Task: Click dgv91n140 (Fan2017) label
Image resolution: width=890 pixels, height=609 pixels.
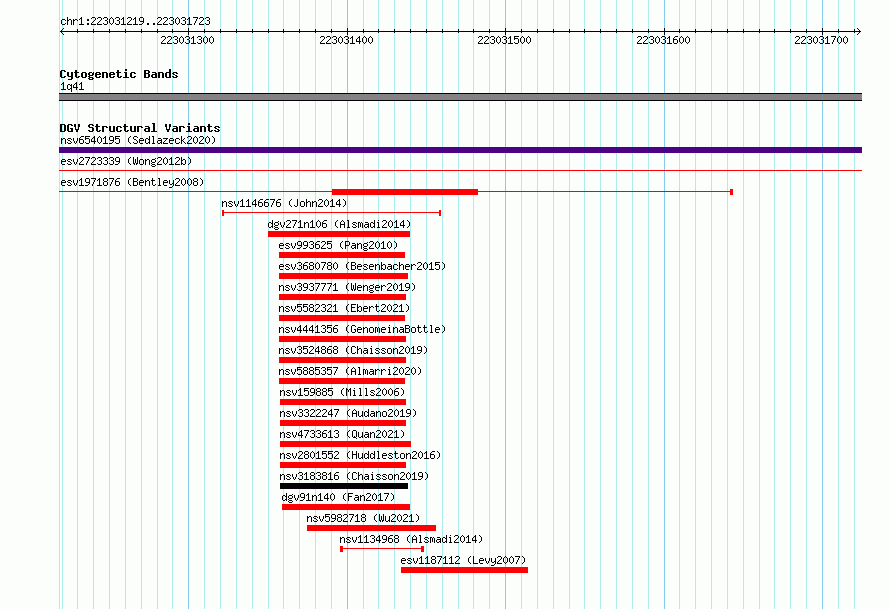Action: pyautogui.click(x=338, y=497)
